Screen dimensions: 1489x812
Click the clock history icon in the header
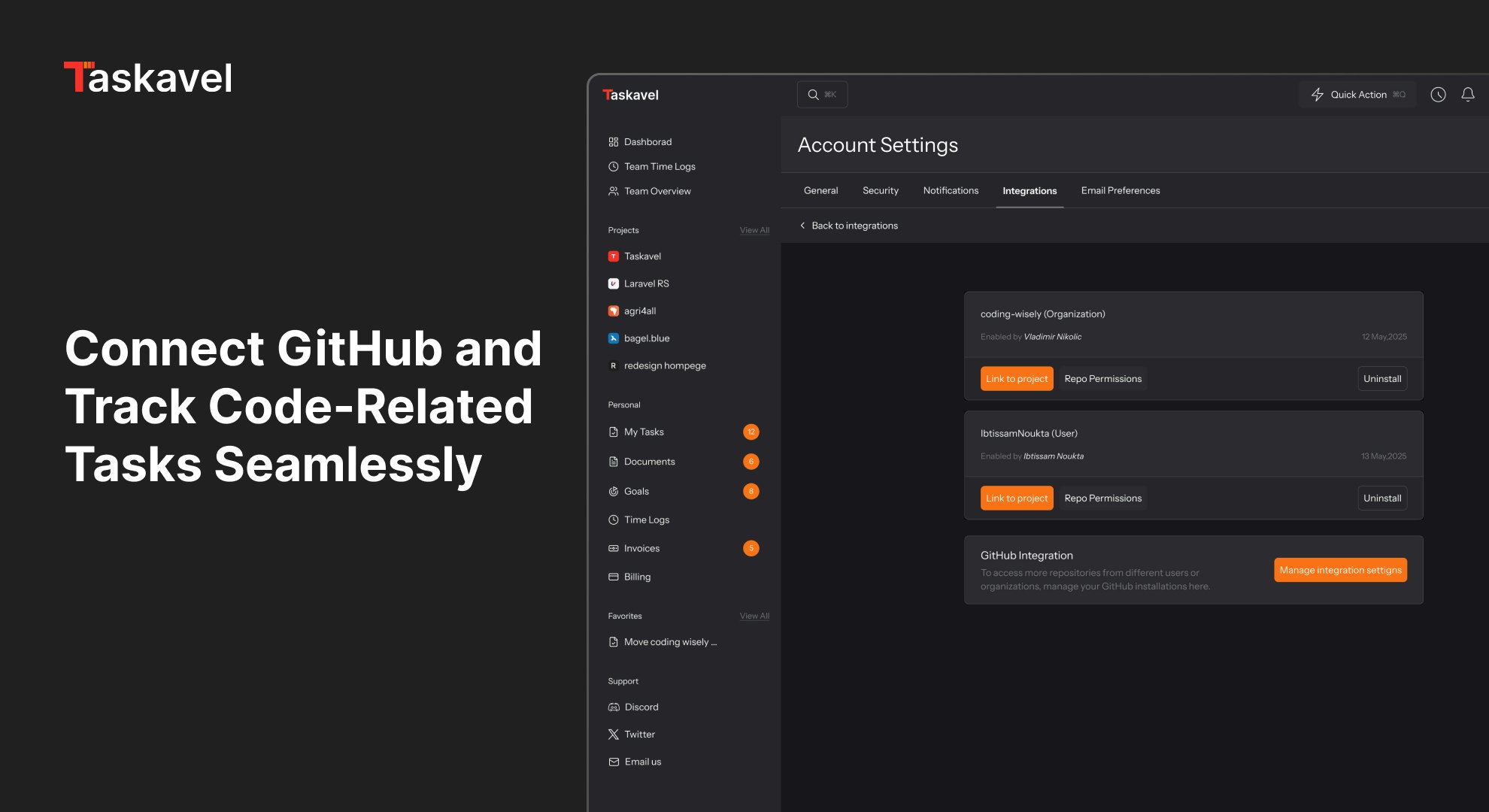1438,95
